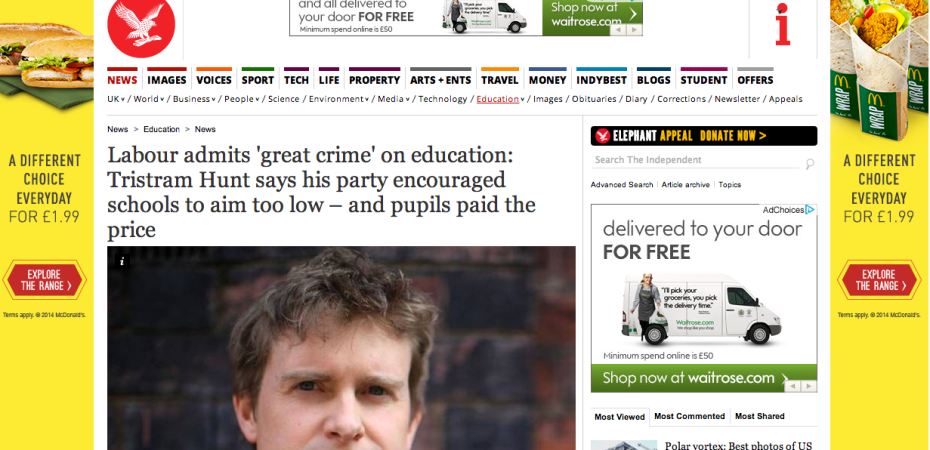Open the Environment dropdown menu
The height and width of the screenshot is (450, 930).
pos(367,100)
